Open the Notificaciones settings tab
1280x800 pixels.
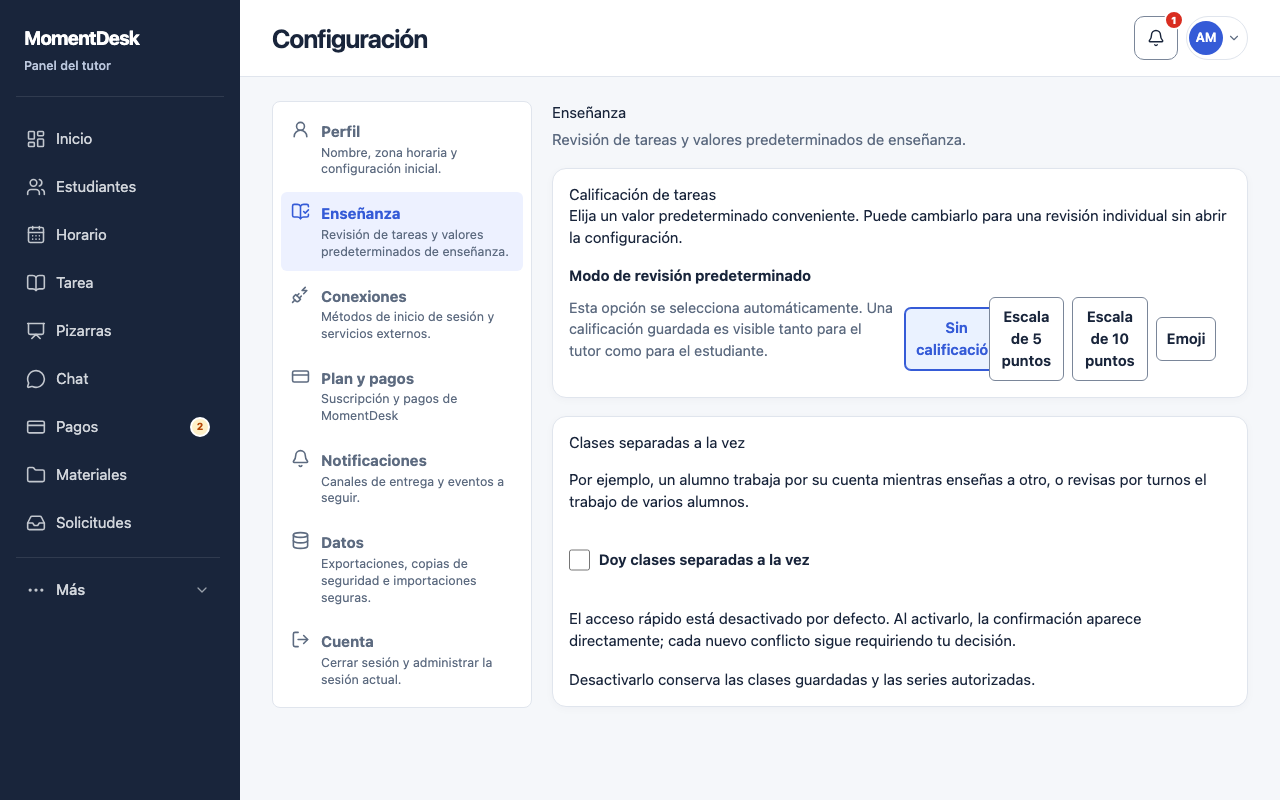pyautogui.click(x=402, y=479)
